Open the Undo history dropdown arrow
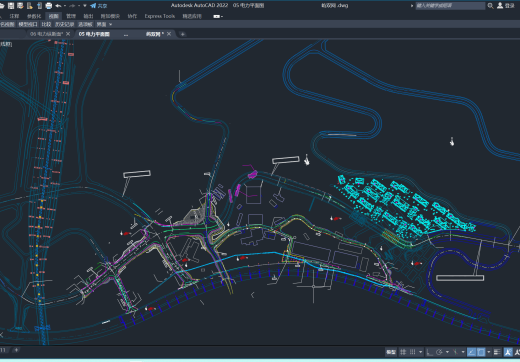 pos(65,6)
